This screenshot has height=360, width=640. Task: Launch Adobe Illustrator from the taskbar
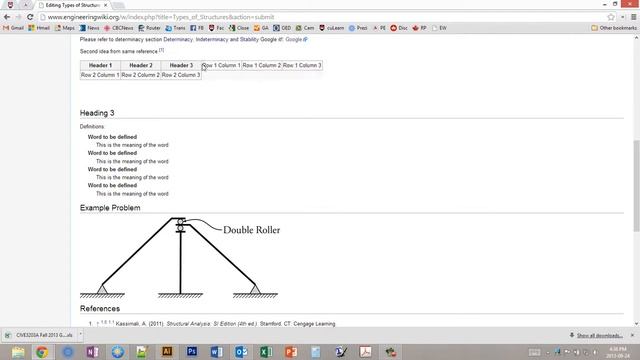point(167,352)
